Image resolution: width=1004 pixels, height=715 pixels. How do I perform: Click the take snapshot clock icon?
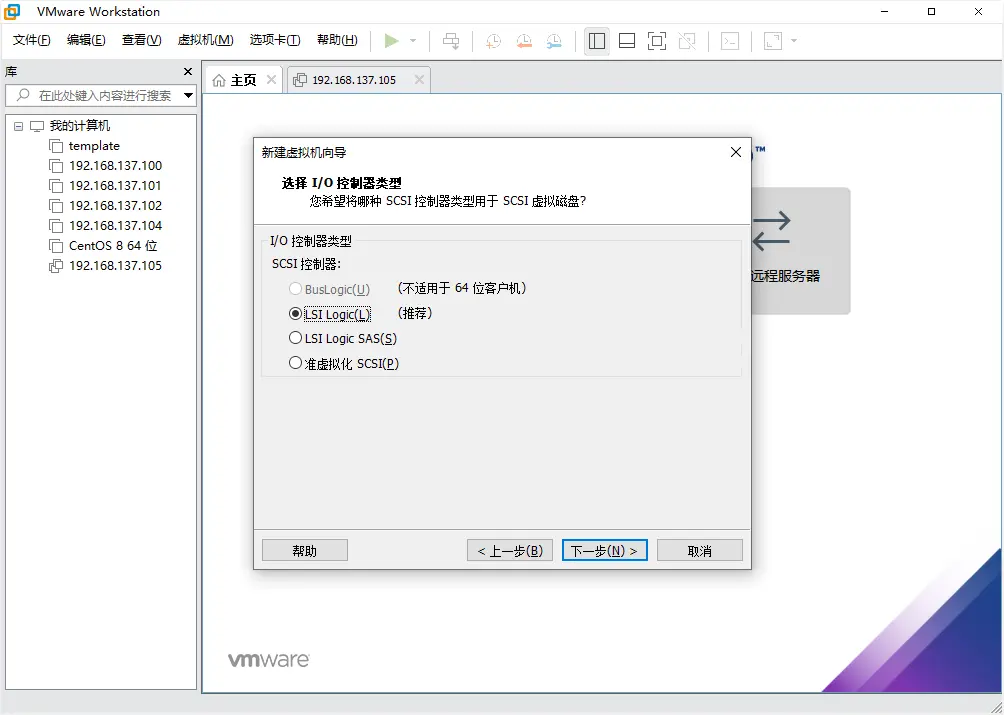(x=493, y=41)
